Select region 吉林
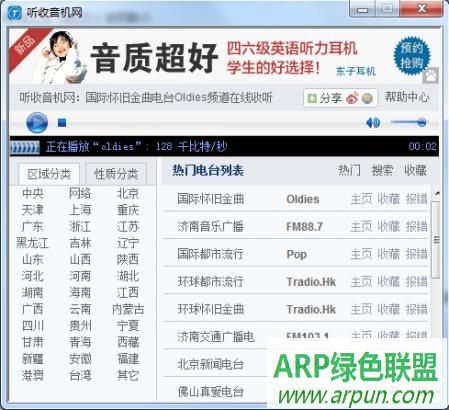The width and height of the screenshot is (449, 410). pyautogui.click(x=80, y=243)
